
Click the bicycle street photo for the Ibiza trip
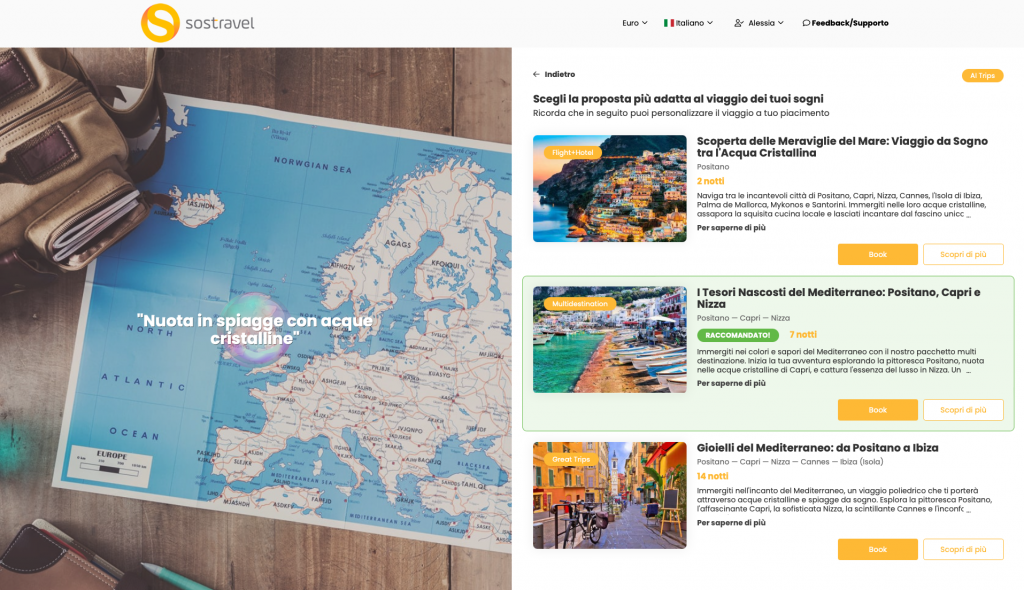pos(609,495)
